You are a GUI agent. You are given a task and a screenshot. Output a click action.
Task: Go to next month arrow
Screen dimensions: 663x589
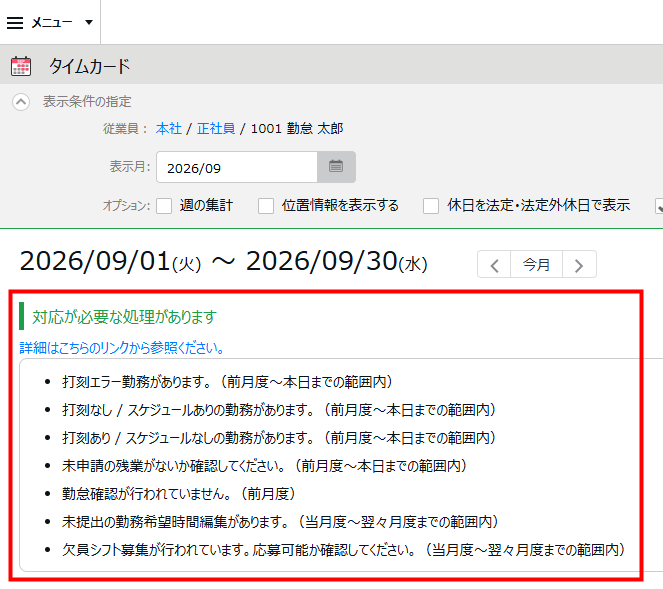(x=579, y=265)
